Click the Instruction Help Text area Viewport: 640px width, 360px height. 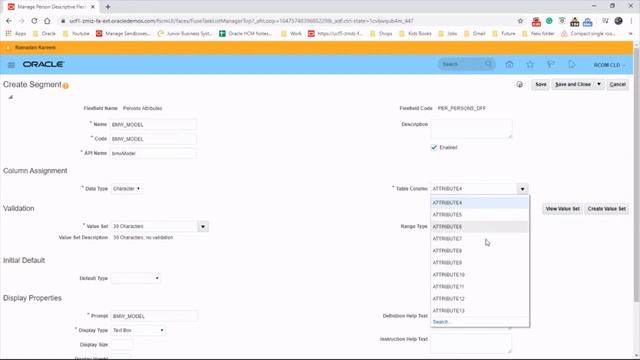[471, 343]
